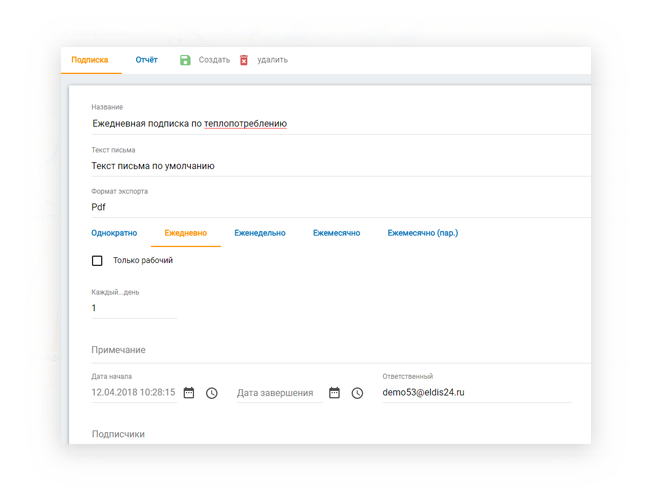Focus the Каждый...день number field
The image size is (650, 488).
134,308
